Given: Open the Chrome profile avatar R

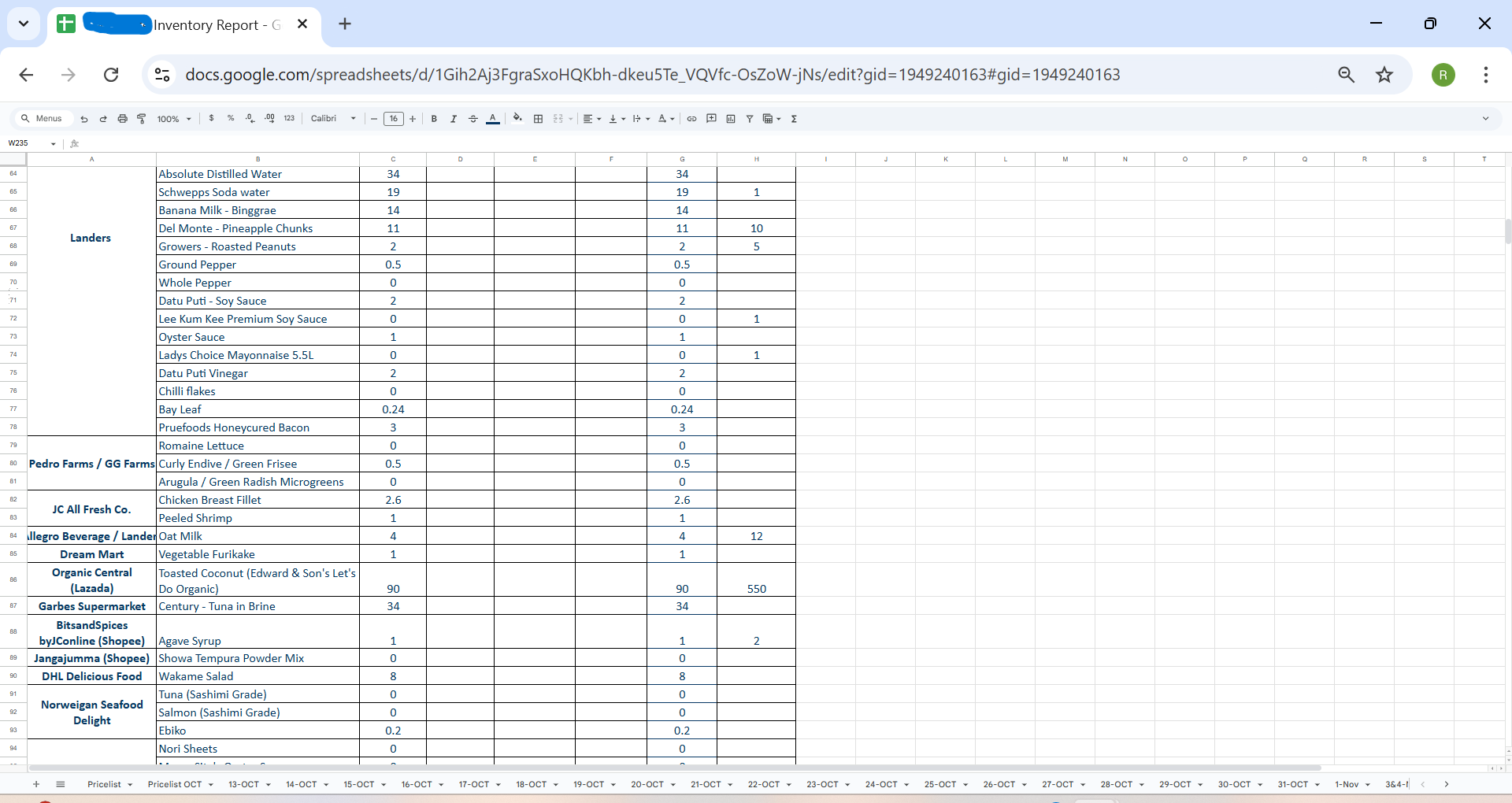Looking at the screenshot, I should click(x=1443, y=75).
